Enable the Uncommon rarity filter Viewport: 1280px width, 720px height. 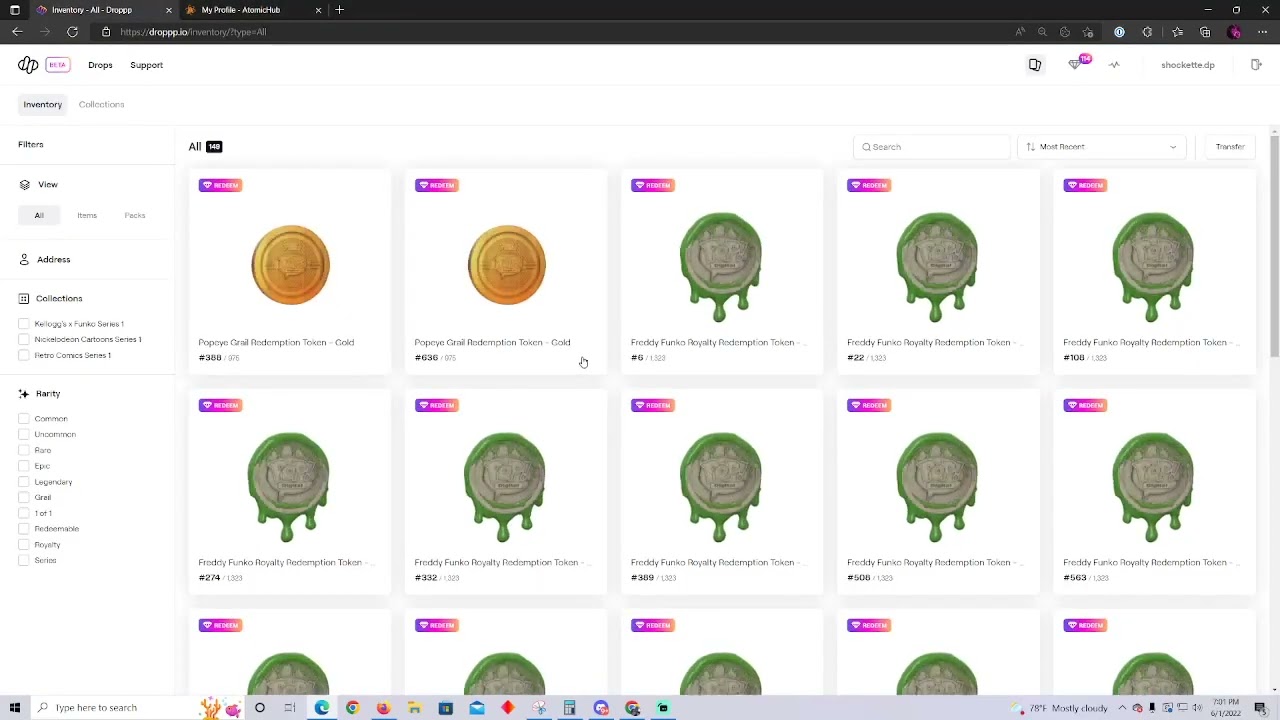24,435
